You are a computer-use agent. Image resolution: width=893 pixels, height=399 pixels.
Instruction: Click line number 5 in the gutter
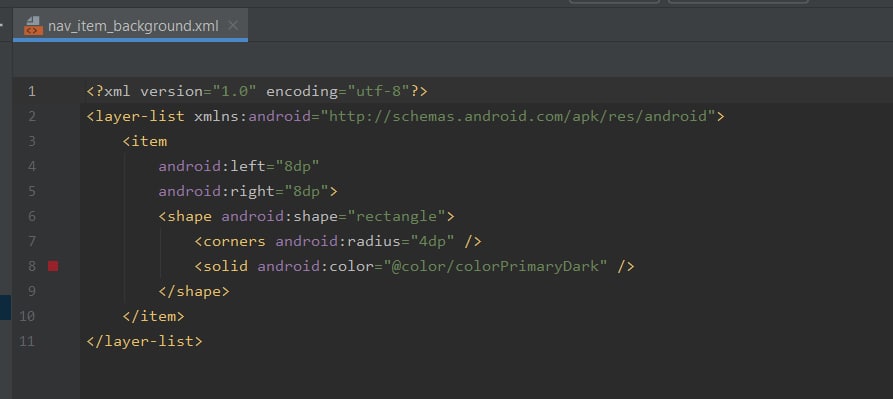31,191
